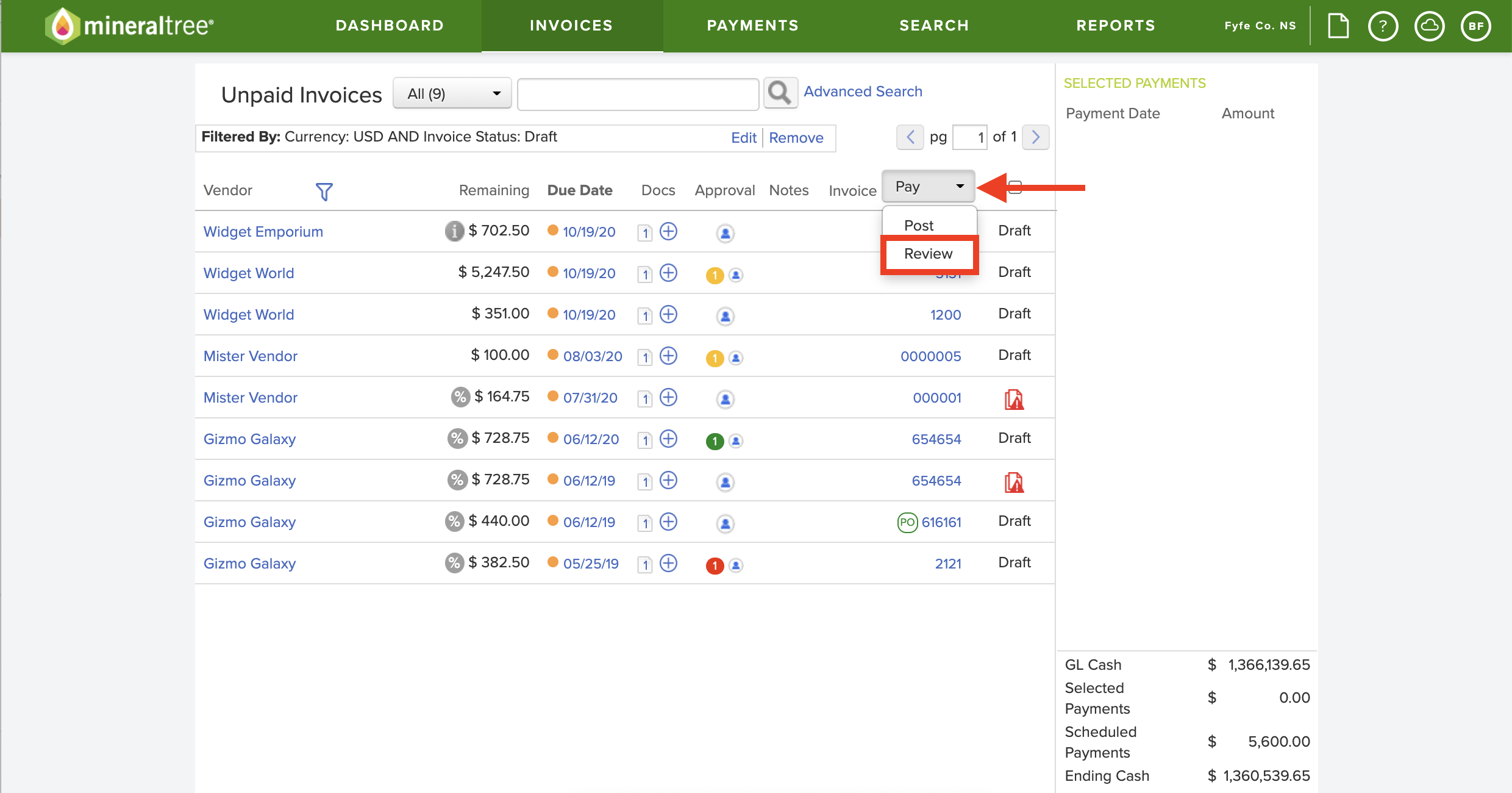Remove the current filter
Viewport: 1512px width, 793px height.
[796, 138]
